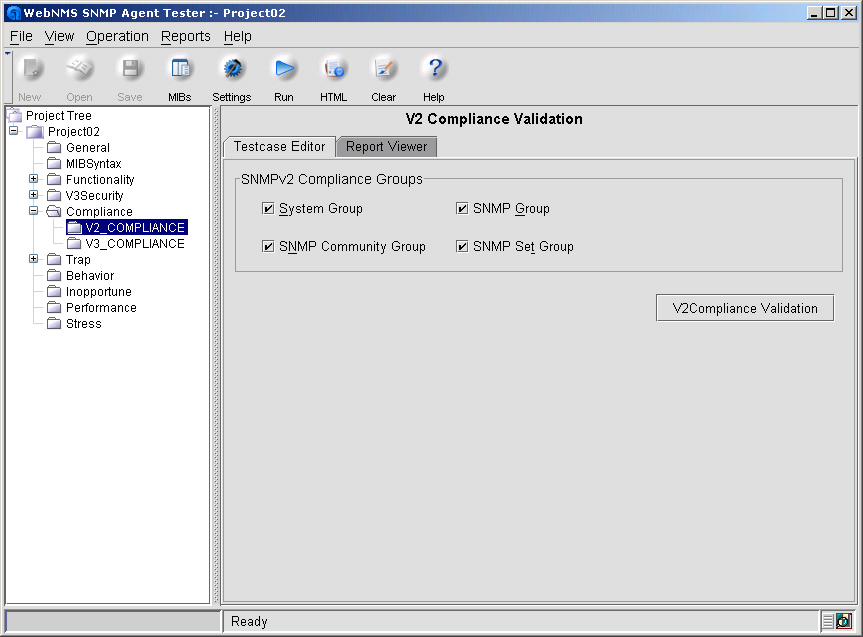Close the WebNMS SNMP Agent Tester window

pyautogui.click(x=849, y=12)
